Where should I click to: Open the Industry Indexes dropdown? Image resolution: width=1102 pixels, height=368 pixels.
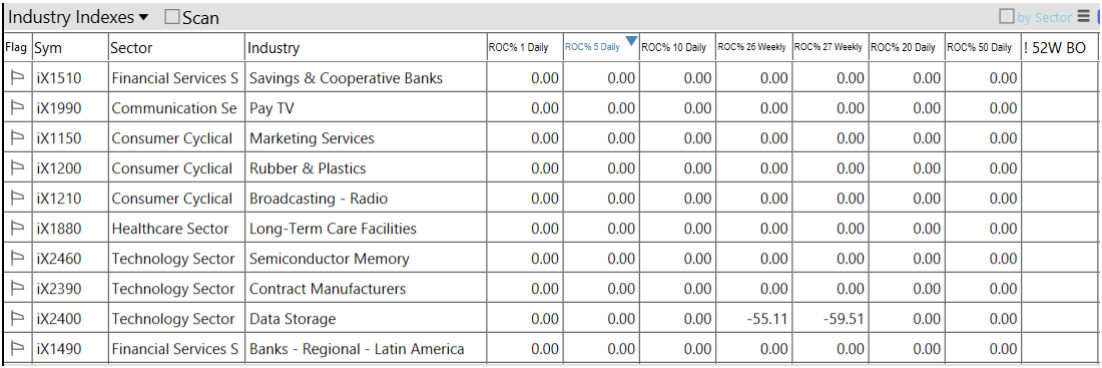79,17
